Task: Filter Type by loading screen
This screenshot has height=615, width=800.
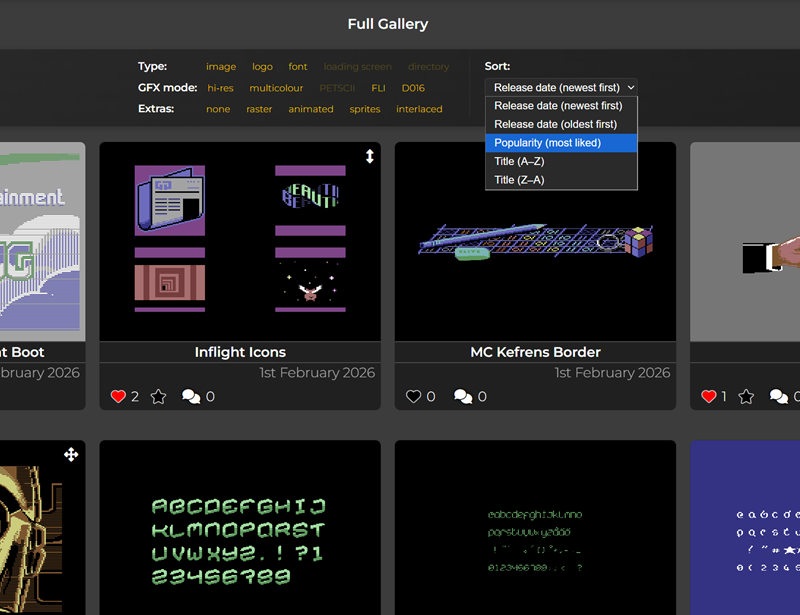Action: 358,67
